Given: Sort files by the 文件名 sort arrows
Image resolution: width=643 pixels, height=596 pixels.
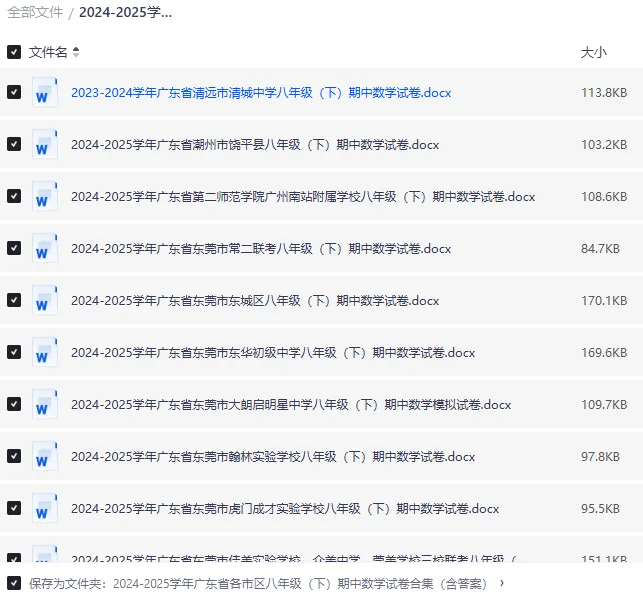Looking at the screenshot, I should 76,52.
